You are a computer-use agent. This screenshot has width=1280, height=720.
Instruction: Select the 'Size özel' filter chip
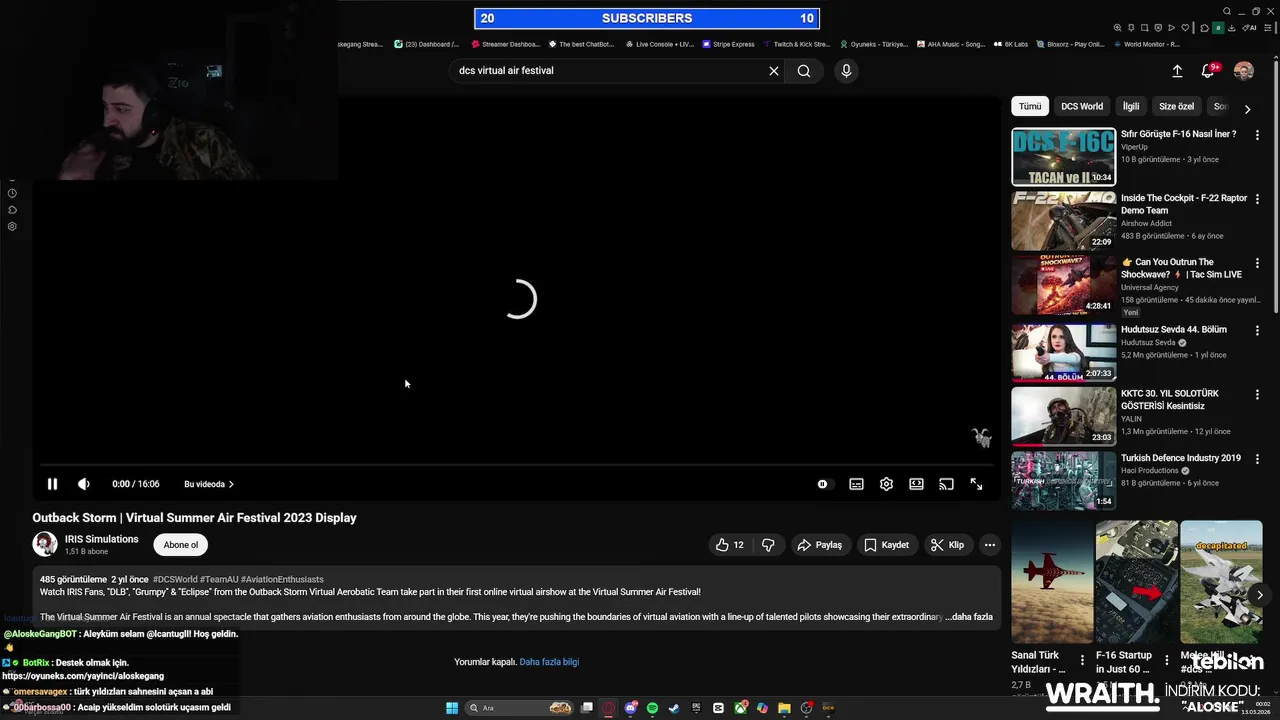tap(1176, 106)
